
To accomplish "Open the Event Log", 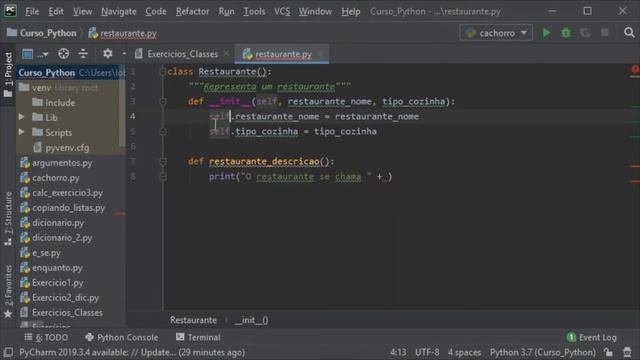I will point(592,338).
